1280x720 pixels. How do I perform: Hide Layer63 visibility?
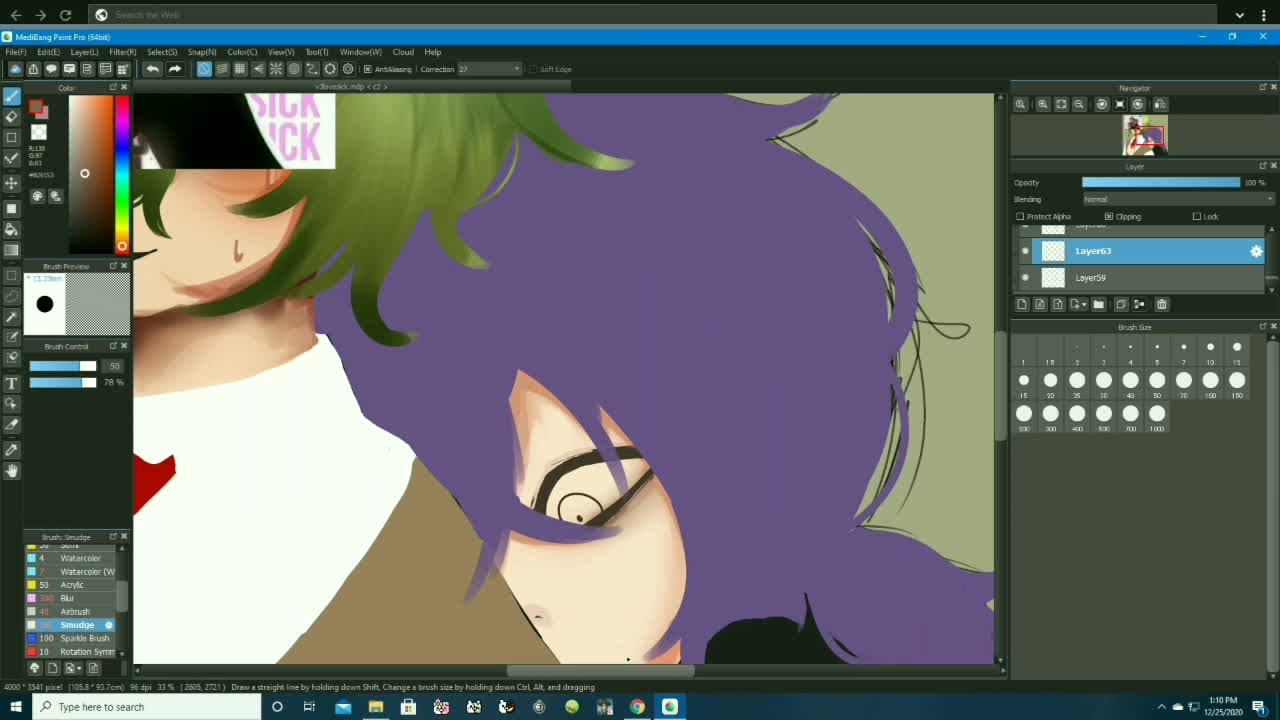coord(1025,251)
